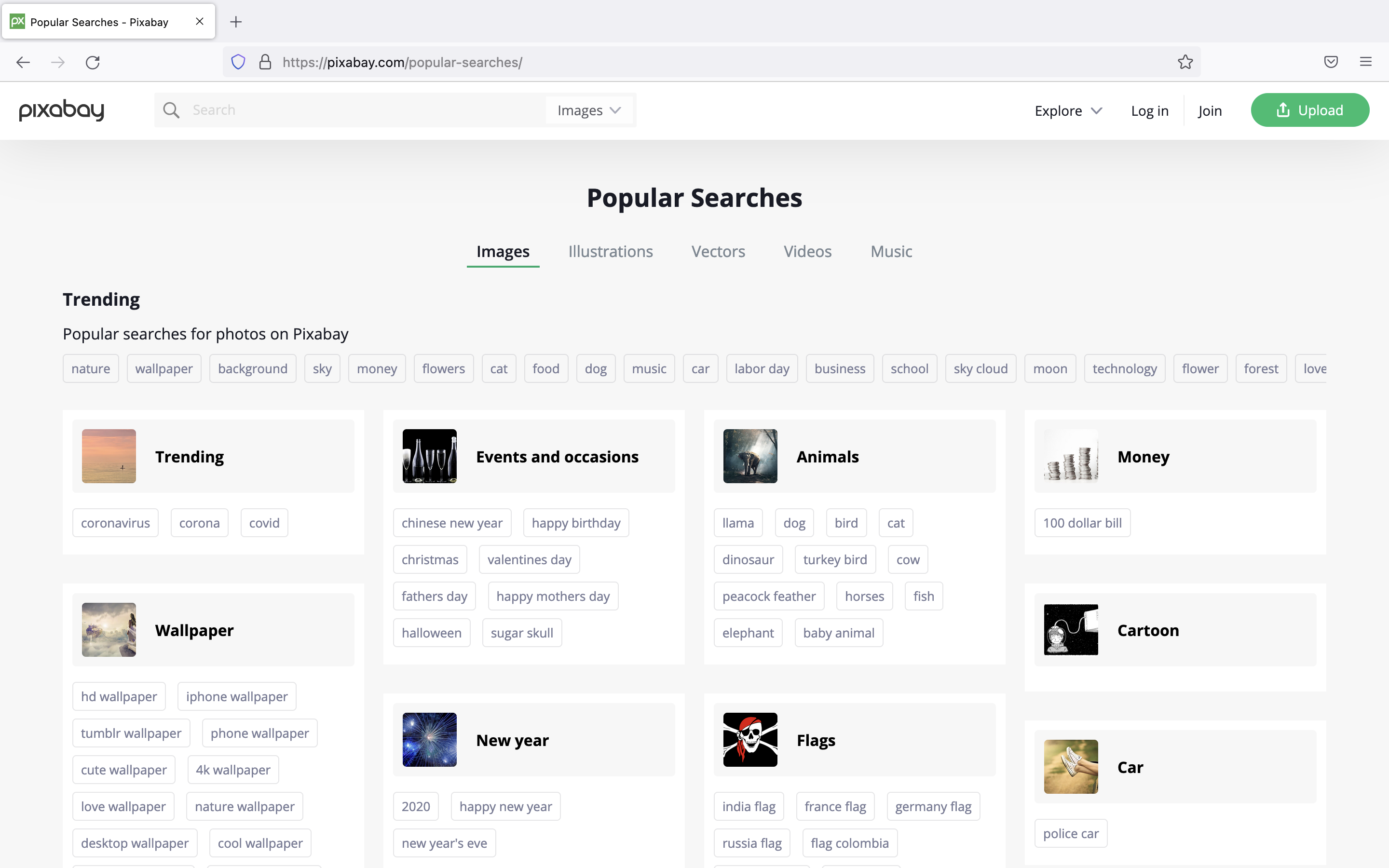The height and width of the screenshot is (868, 1389).
Task: Open the Car category thumbnail
Action: coord(1071,766)
